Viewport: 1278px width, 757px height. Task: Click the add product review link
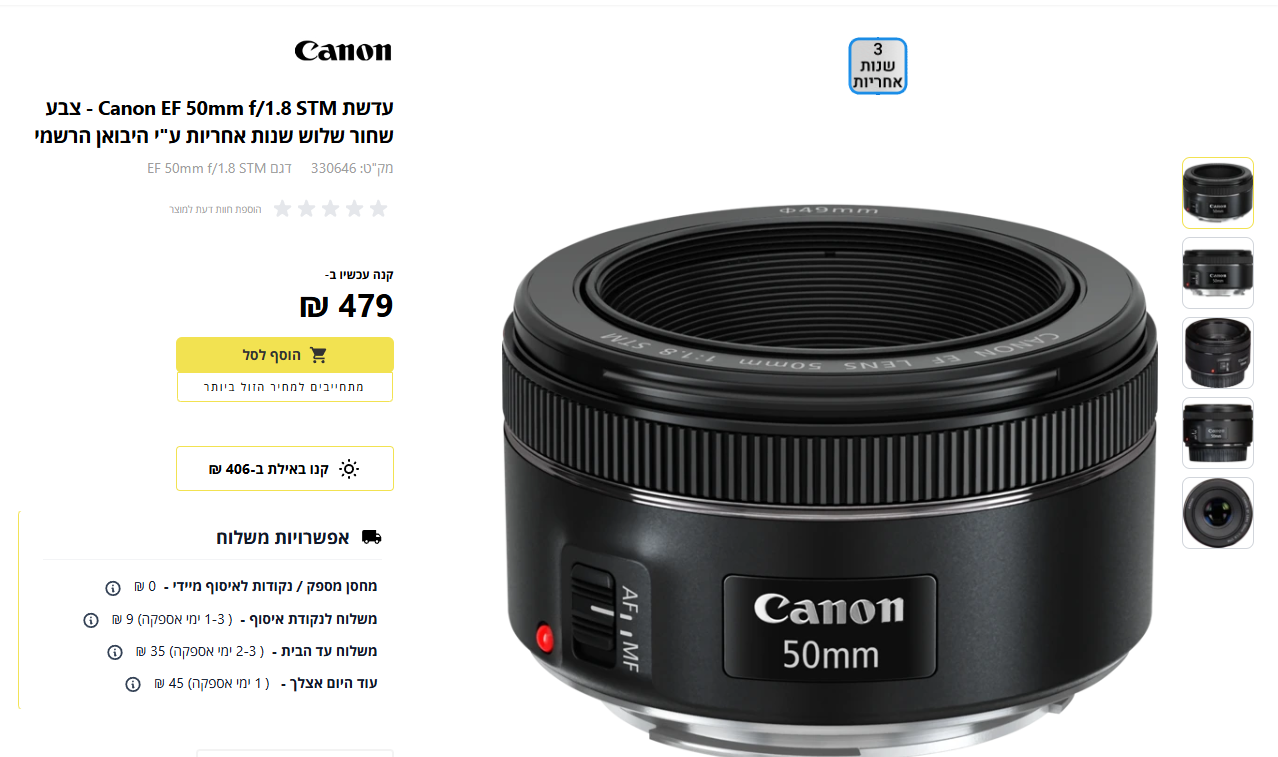[x=215, y=209]
